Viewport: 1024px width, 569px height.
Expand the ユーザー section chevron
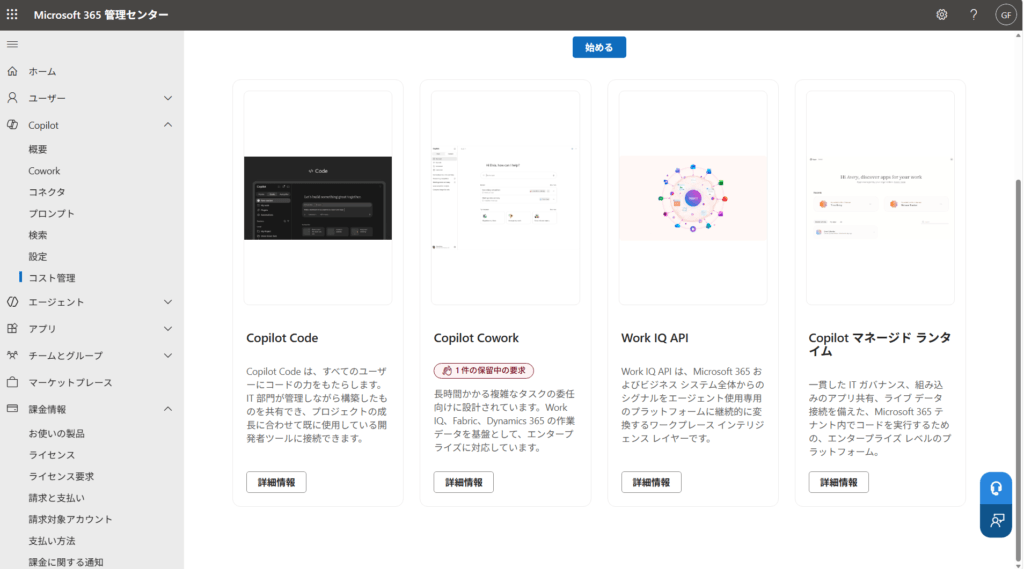pyautogui.click(x=168, y=98)
